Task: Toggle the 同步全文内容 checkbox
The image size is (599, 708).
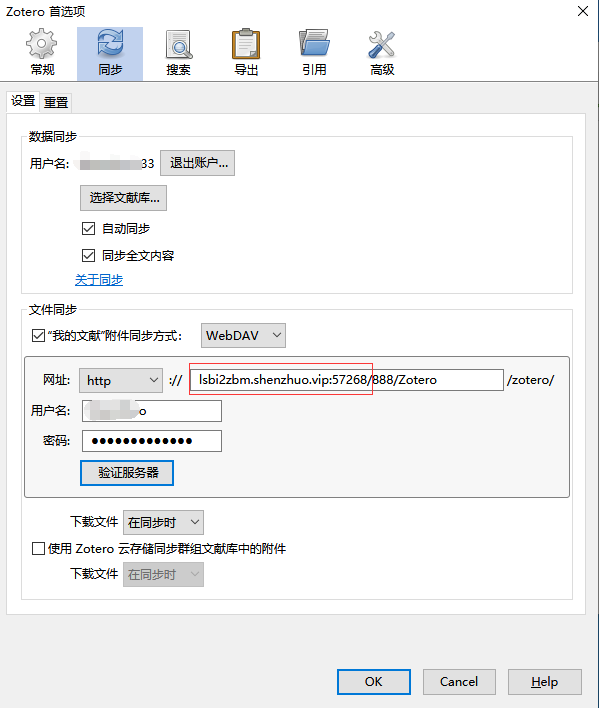Action: click(x=88, y=256)
